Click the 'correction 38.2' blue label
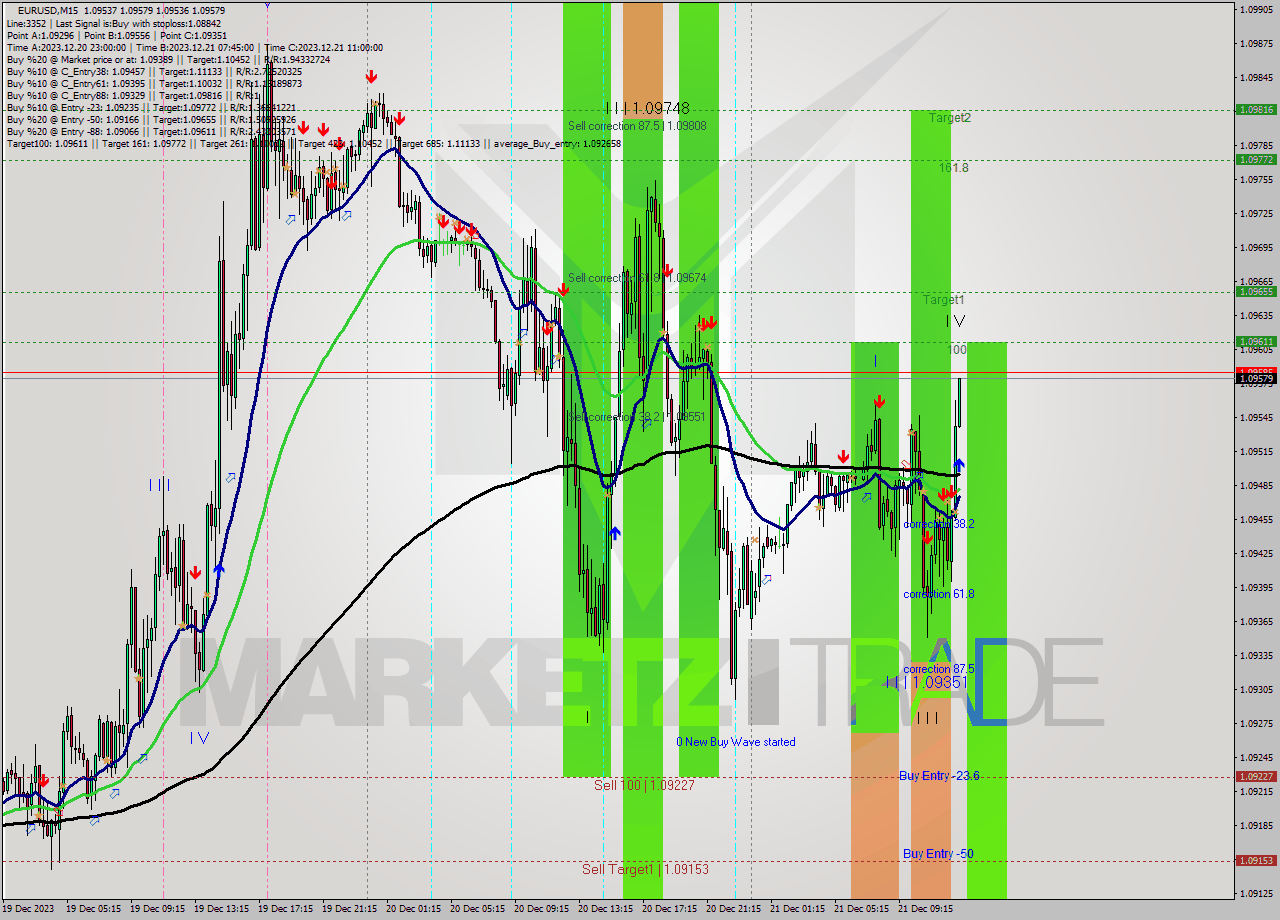Viewport: 1280px width, 920px height. pos(938,524)
